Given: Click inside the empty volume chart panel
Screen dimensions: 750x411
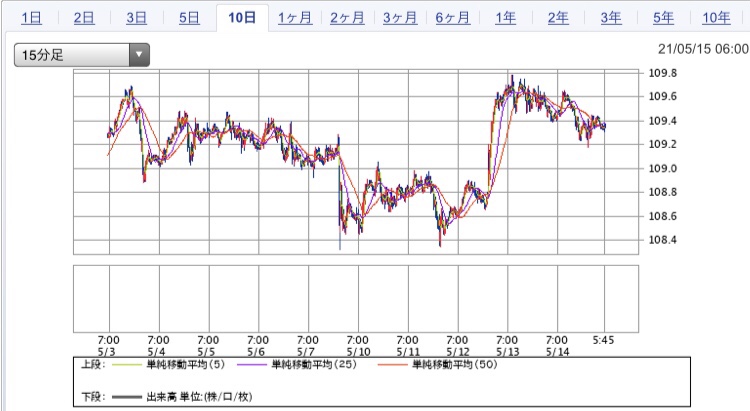Looking at the screenshot, I should [356, 299].
